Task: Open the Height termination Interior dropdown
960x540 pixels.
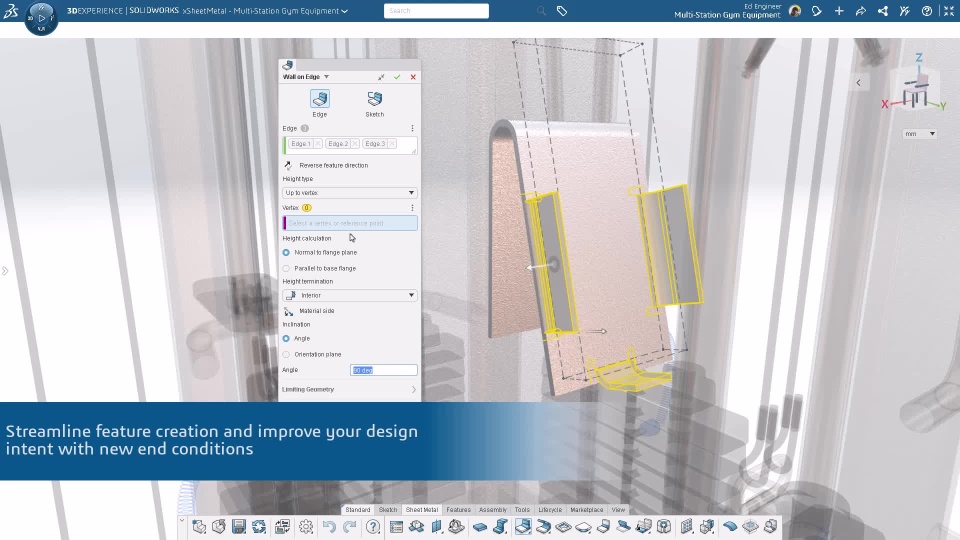Action: click(350, 295)
